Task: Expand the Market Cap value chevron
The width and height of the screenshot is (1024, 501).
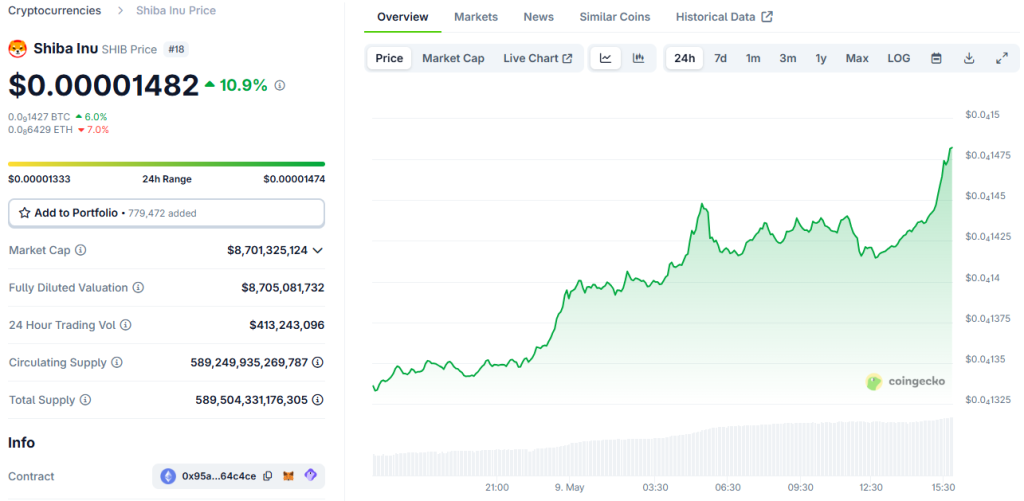Action: pos(318,250)
